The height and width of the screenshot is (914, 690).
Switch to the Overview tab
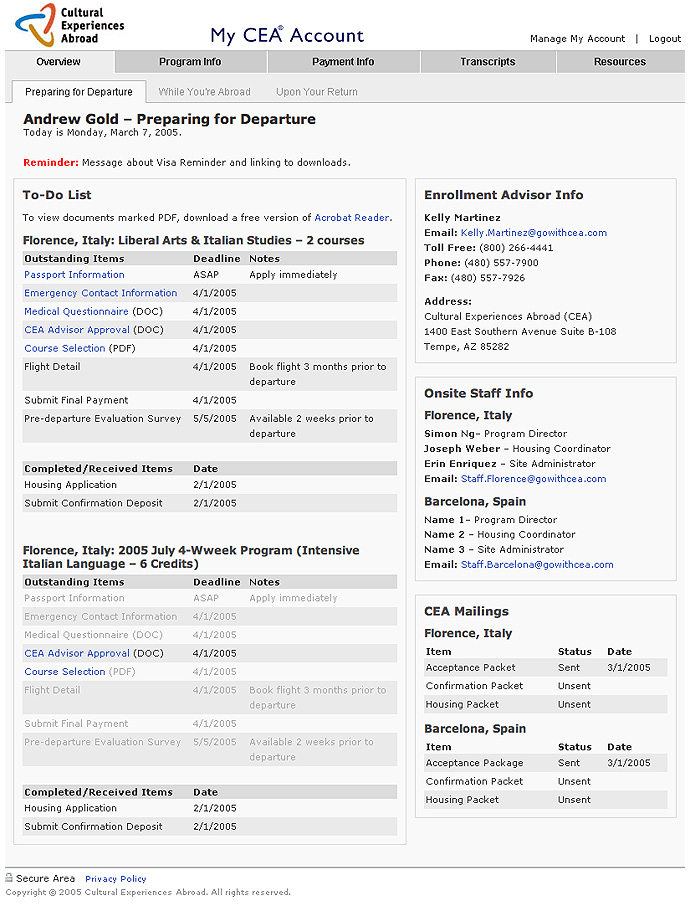click(58, 62)
